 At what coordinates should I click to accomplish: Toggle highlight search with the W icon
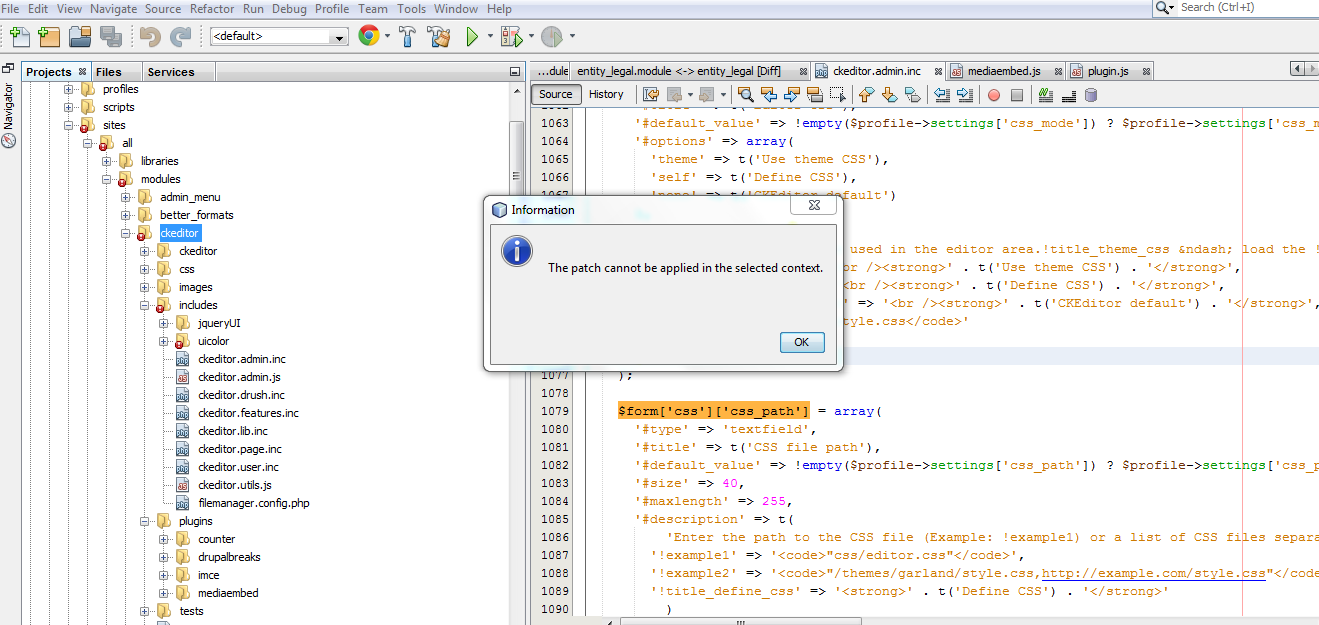click(x=1044, y=95)
